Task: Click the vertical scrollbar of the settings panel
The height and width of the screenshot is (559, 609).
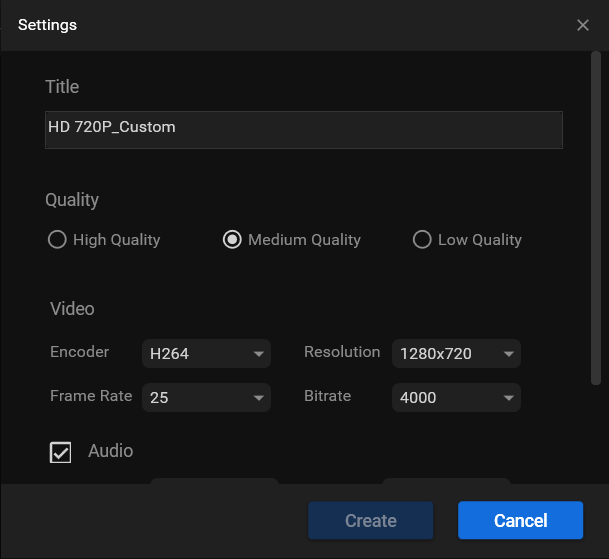Action: pyautogui.click(x=596, y=218)
